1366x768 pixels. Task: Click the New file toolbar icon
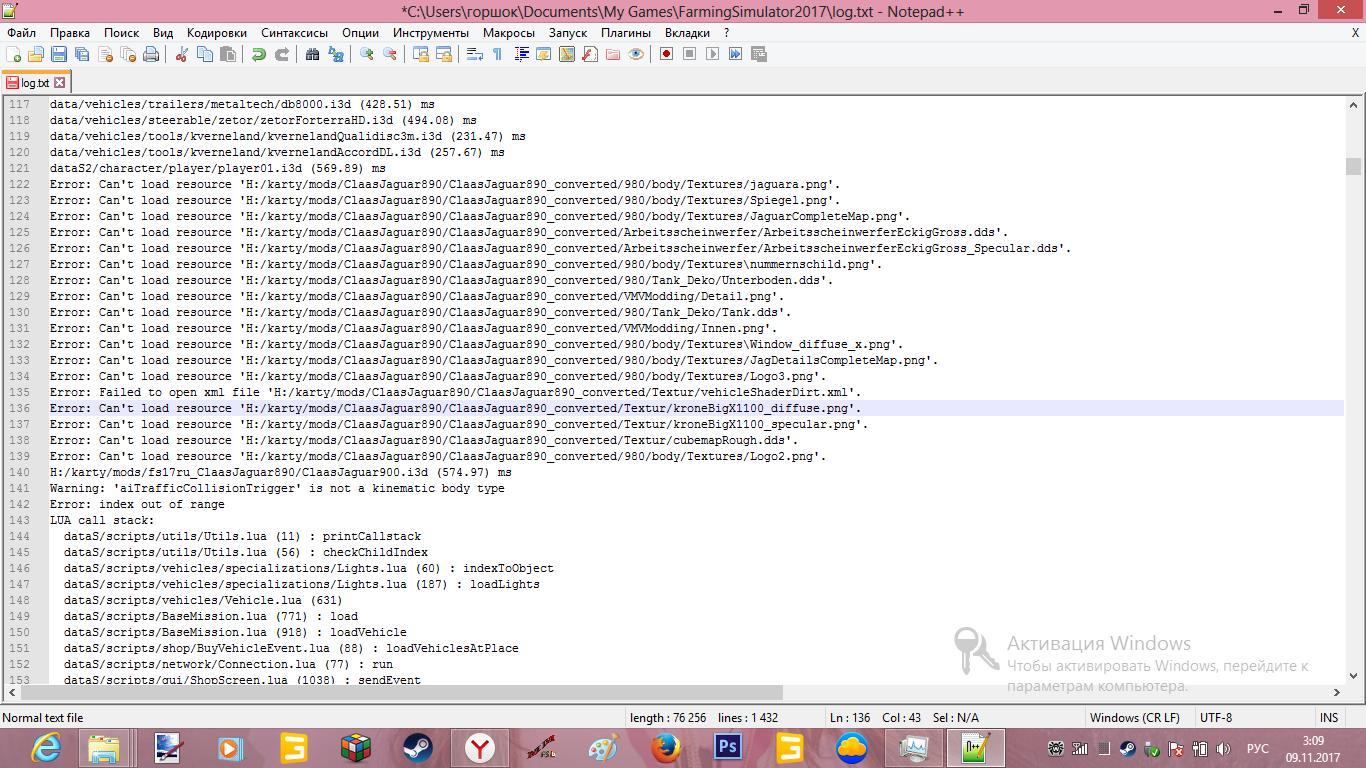13,54
